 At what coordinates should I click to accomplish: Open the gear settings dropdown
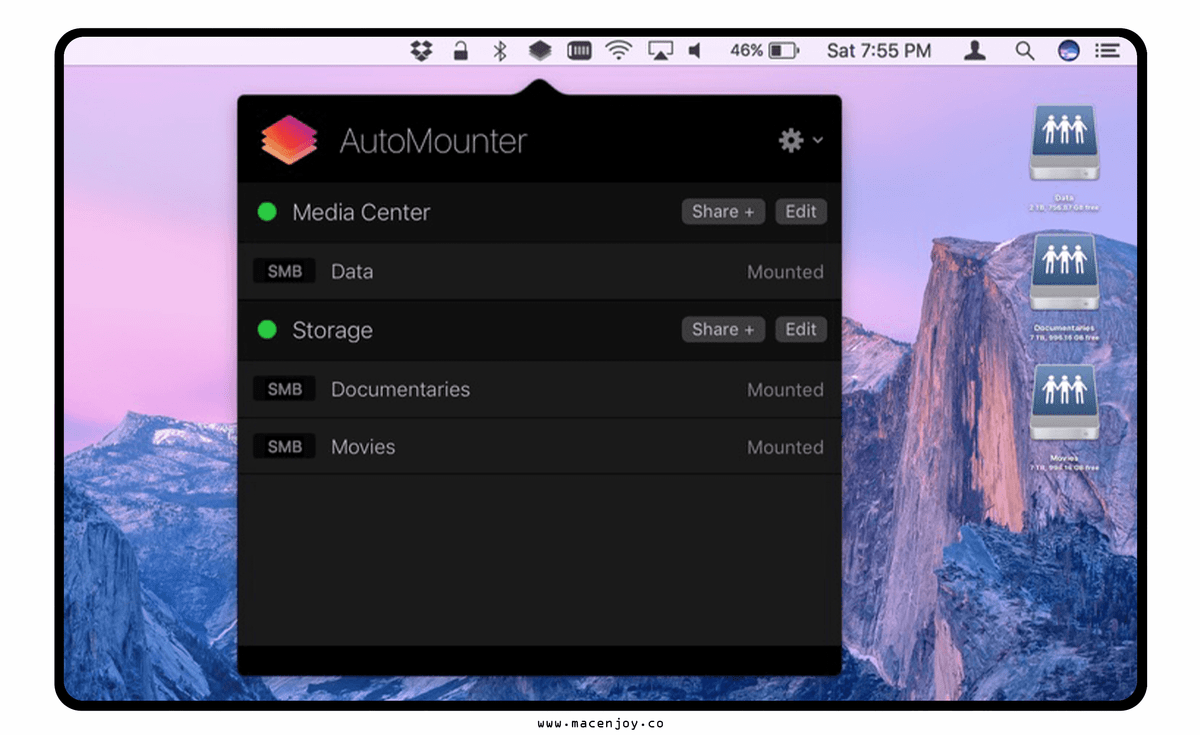coord(801,140)
